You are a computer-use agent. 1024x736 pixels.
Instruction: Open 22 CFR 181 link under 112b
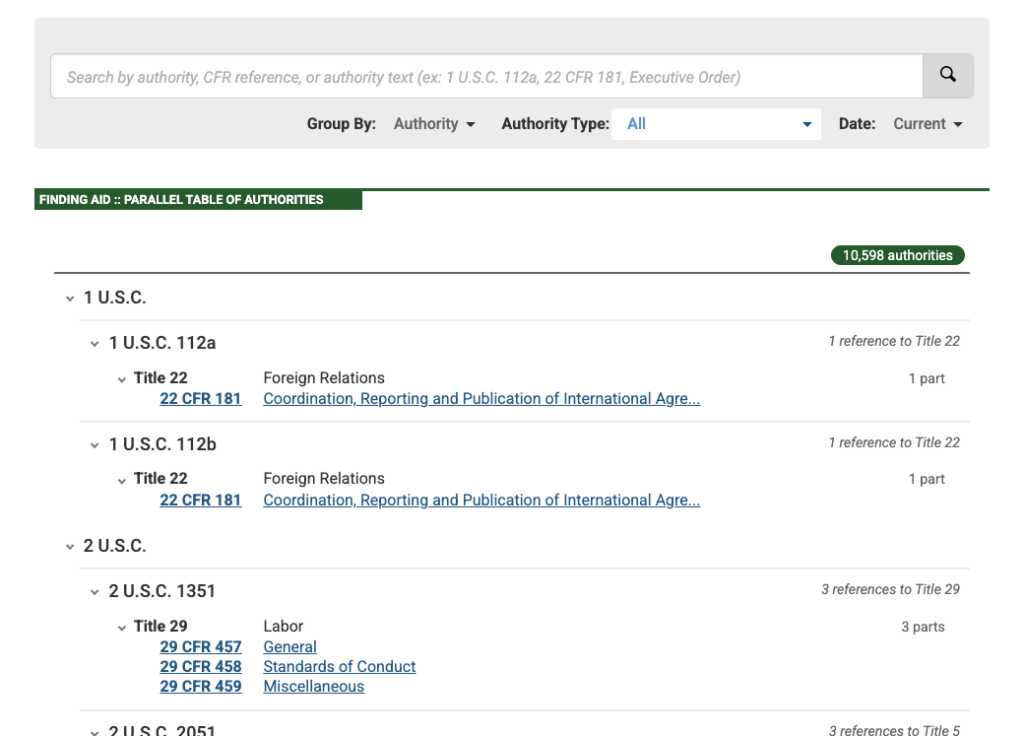(x=200, y=500)
